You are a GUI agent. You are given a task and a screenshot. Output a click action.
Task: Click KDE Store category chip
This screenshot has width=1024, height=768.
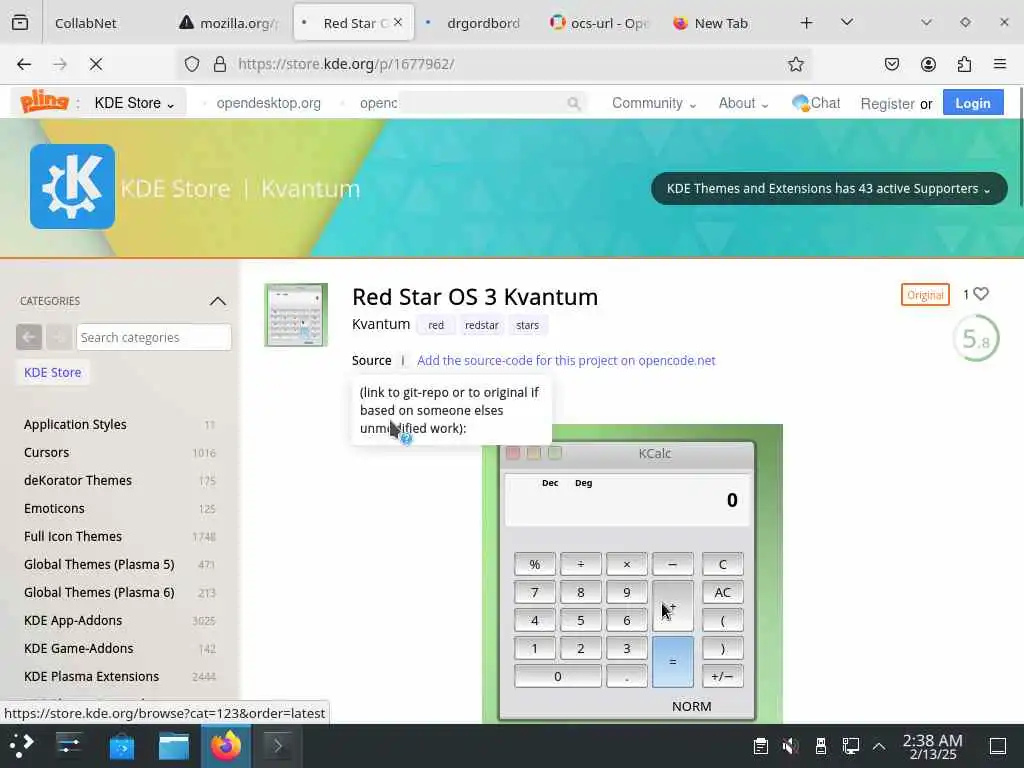pyautogui.click(x=53, y=372)
